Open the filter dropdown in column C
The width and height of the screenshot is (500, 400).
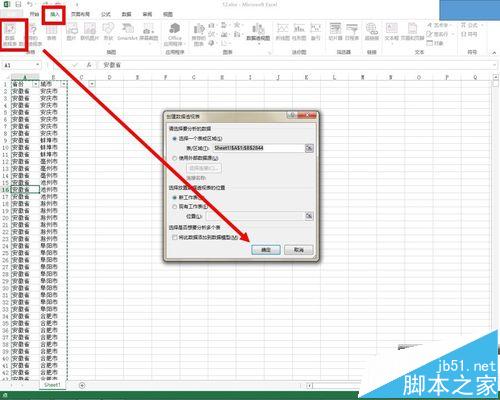pos(92,84)
